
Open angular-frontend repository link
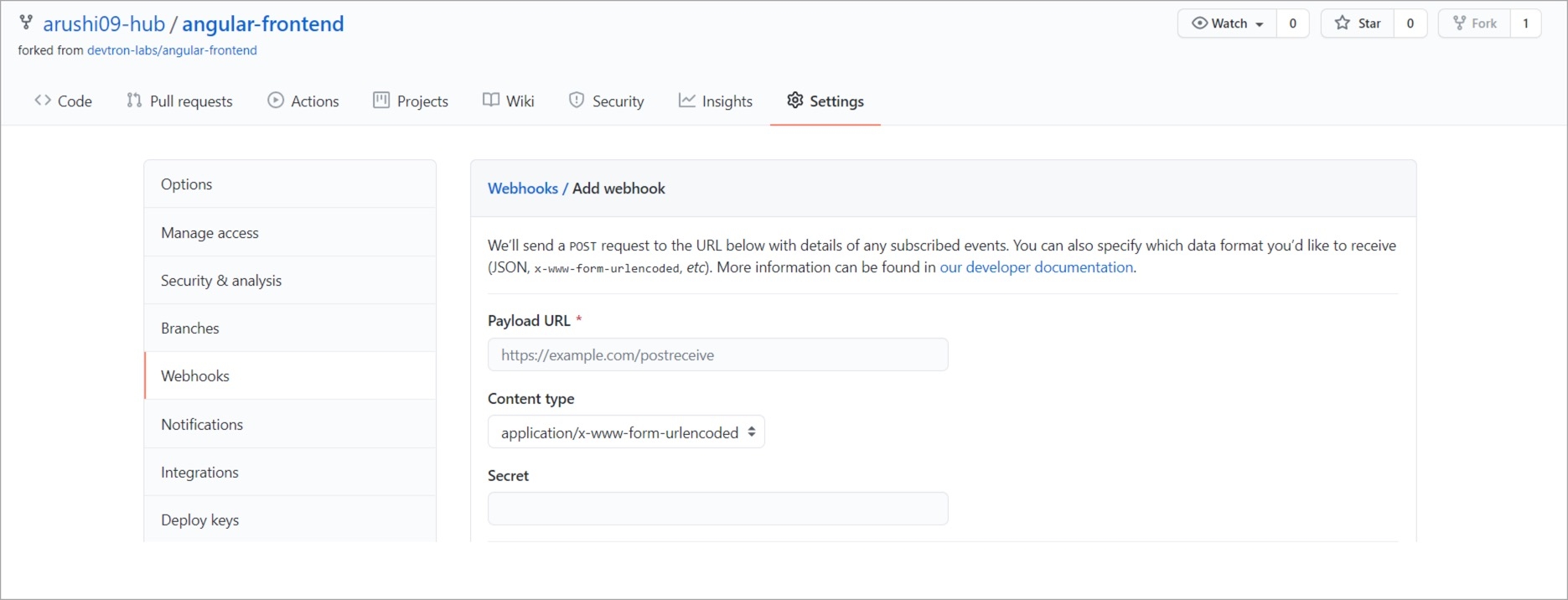263,24
